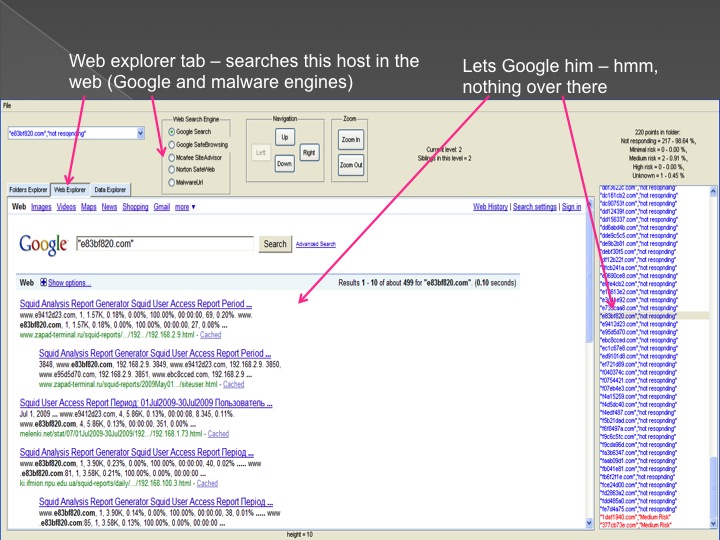Click the Up navigation button
Image resolution: width=720 pixels, height=540 pixels.
tap(285, 137)
